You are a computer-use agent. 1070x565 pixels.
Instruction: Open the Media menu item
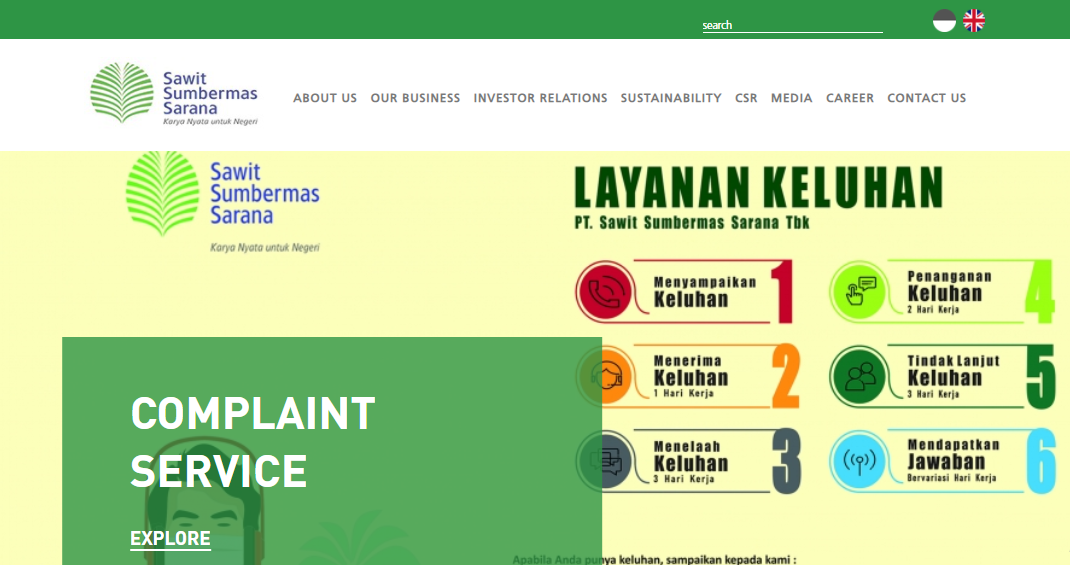pyautogui.click(x=792, y=98)
